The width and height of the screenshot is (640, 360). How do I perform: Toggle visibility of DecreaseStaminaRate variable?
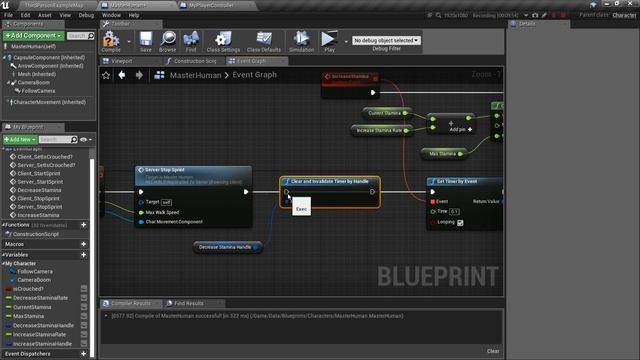click(84, 298)
